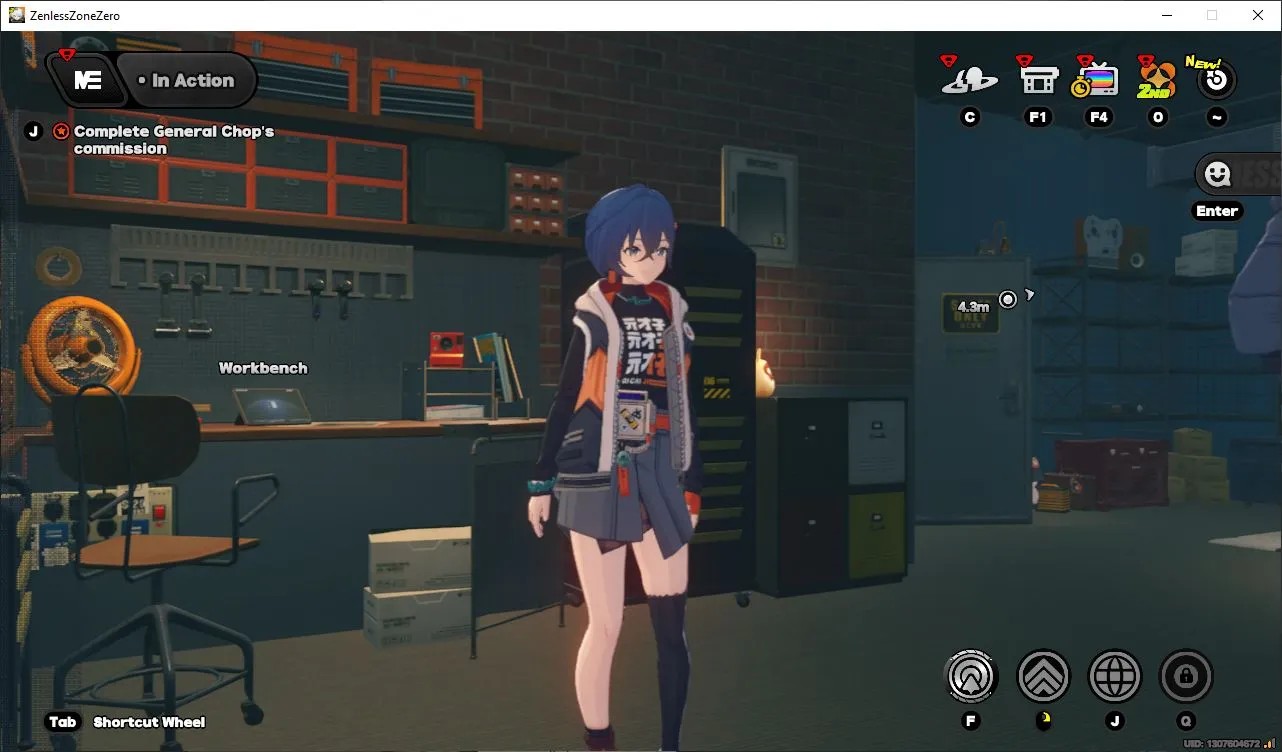
Task: Click the Enter key hint under chat
Action: (x=1217, y=211)
